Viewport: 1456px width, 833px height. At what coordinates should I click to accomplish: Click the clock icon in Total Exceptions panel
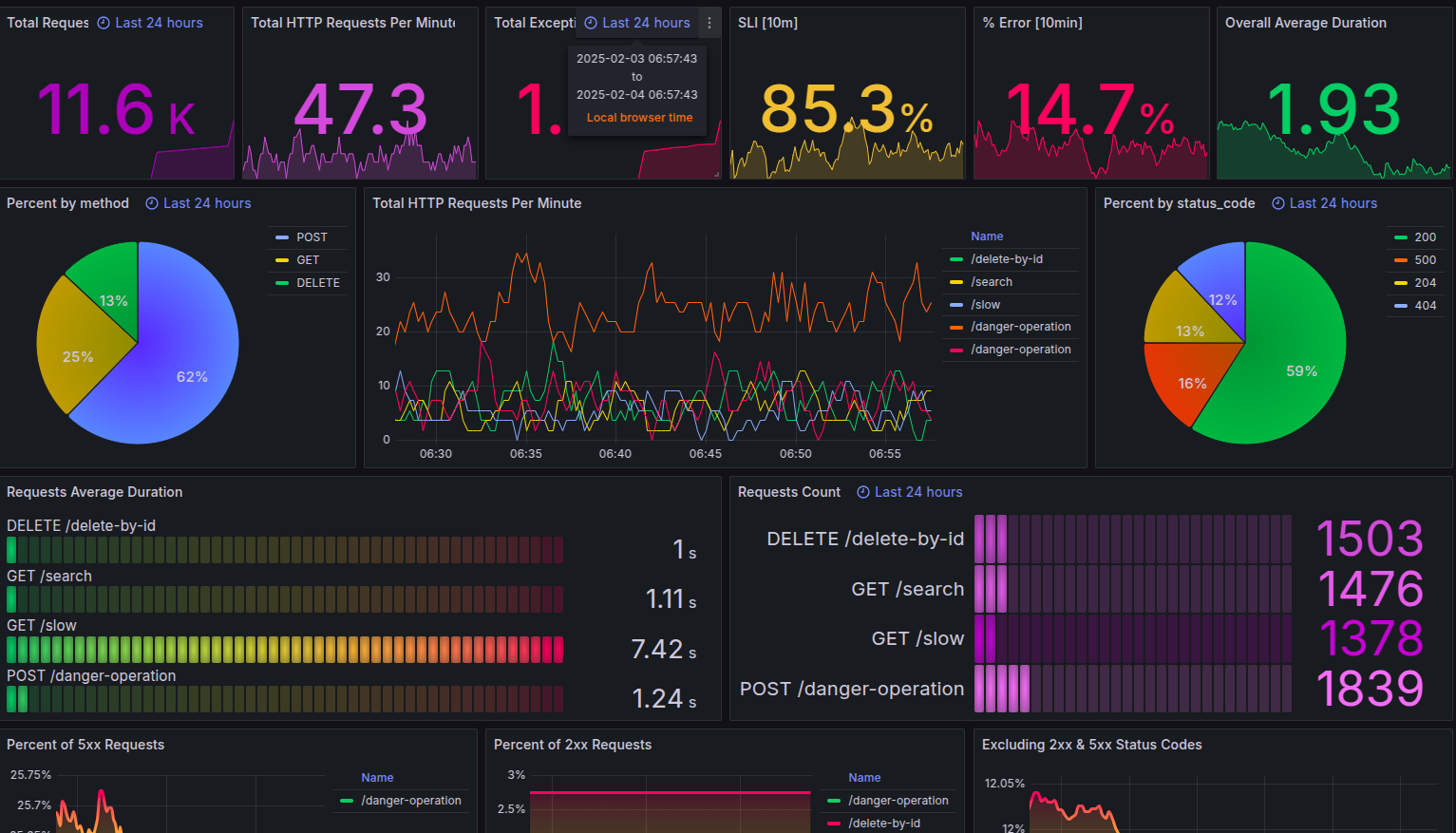pyautogui.click(x=591, y=23)
